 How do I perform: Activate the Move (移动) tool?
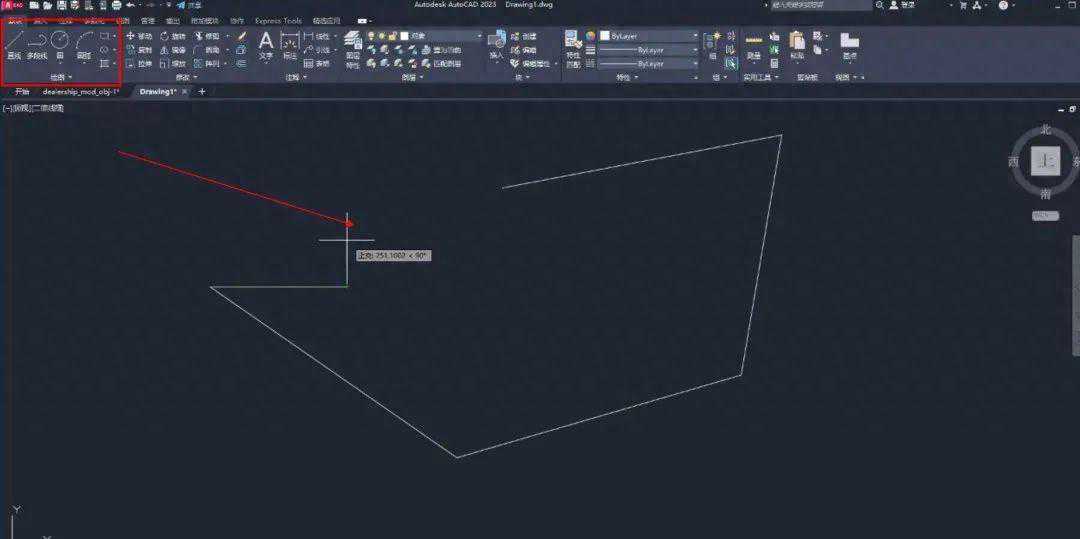coord(139,36)
